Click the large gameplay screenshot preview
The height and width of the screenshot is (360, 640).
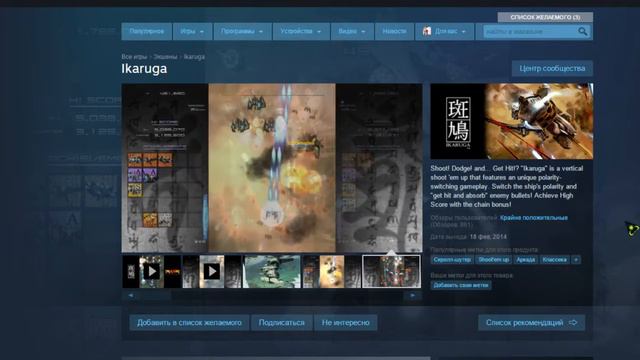(x=272, y=168)
